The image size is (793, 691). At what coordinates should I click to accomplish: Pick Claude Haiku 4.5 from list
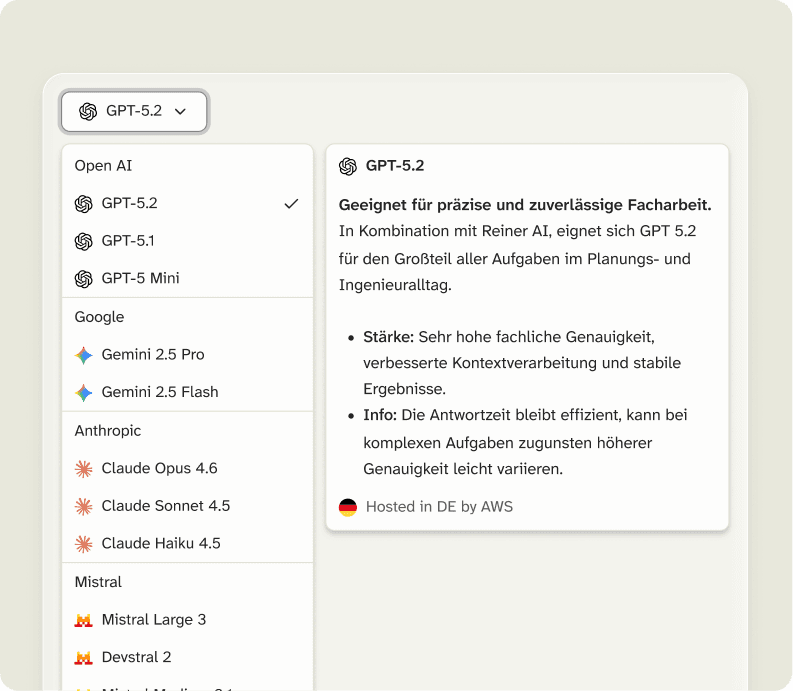(x=188, y=544)
